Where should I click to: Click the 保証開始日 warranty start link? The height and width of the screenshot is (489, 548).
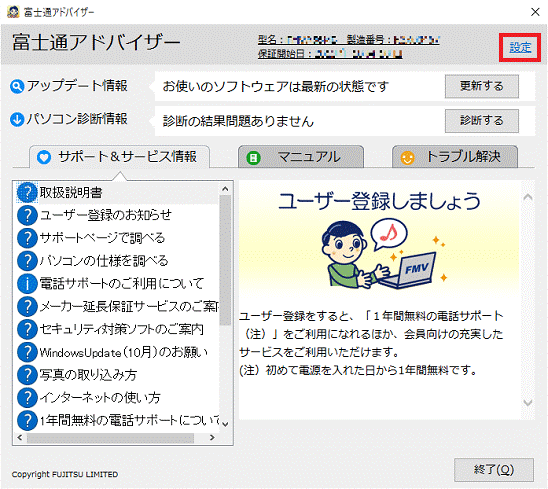tap(330, 54)
